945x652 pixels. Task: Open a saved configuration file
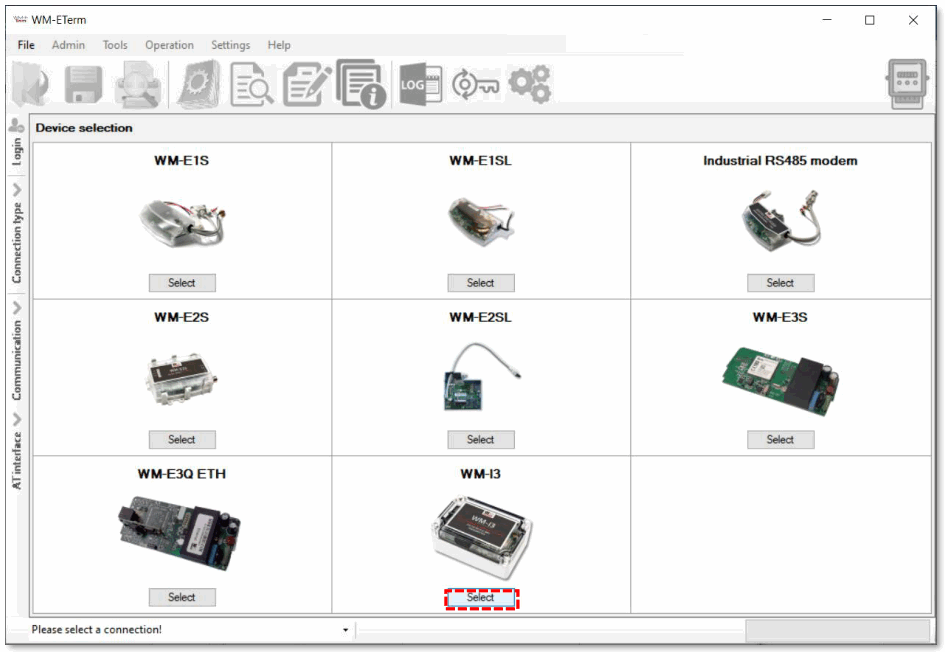(28, 84)
